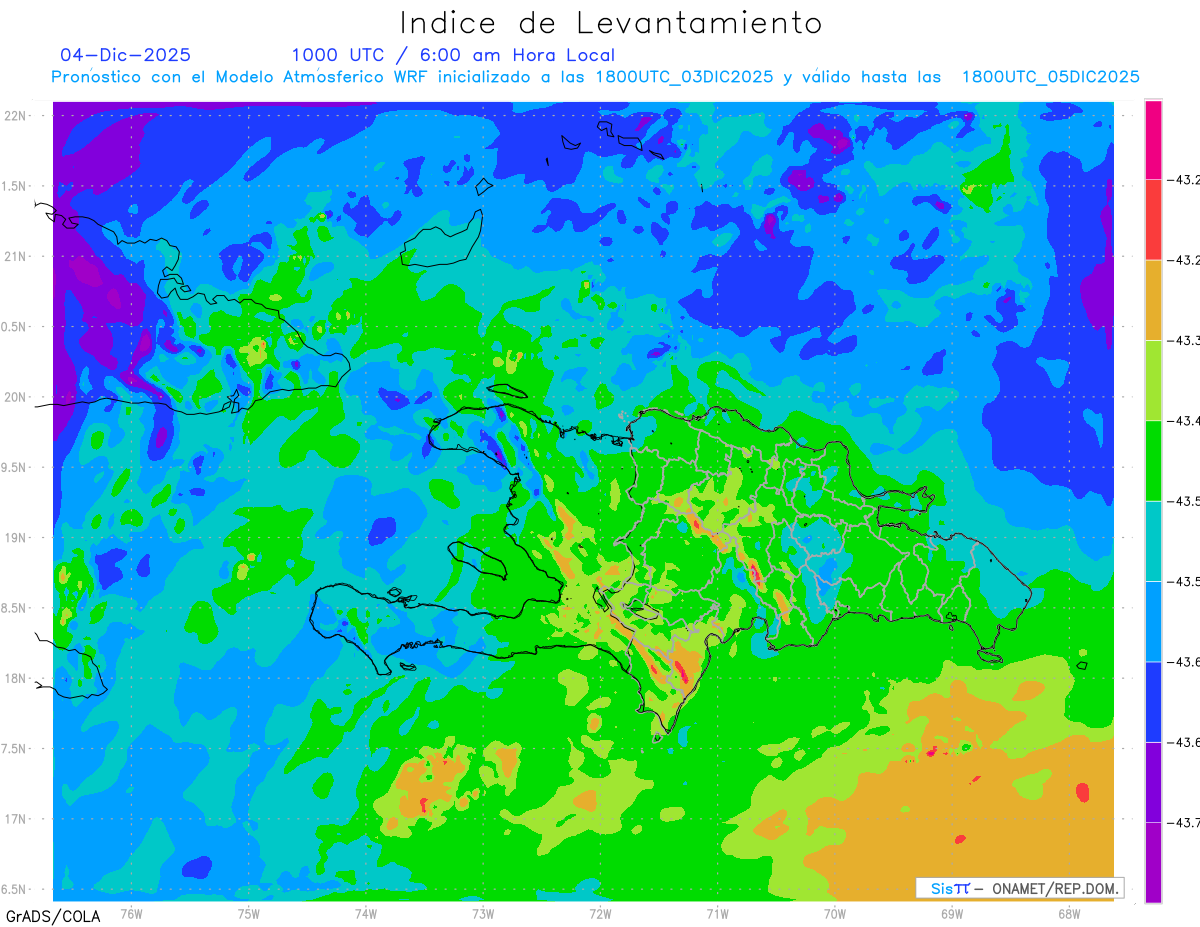
Task: Click the '22N' latitude label
Action: tap(16, 115)
